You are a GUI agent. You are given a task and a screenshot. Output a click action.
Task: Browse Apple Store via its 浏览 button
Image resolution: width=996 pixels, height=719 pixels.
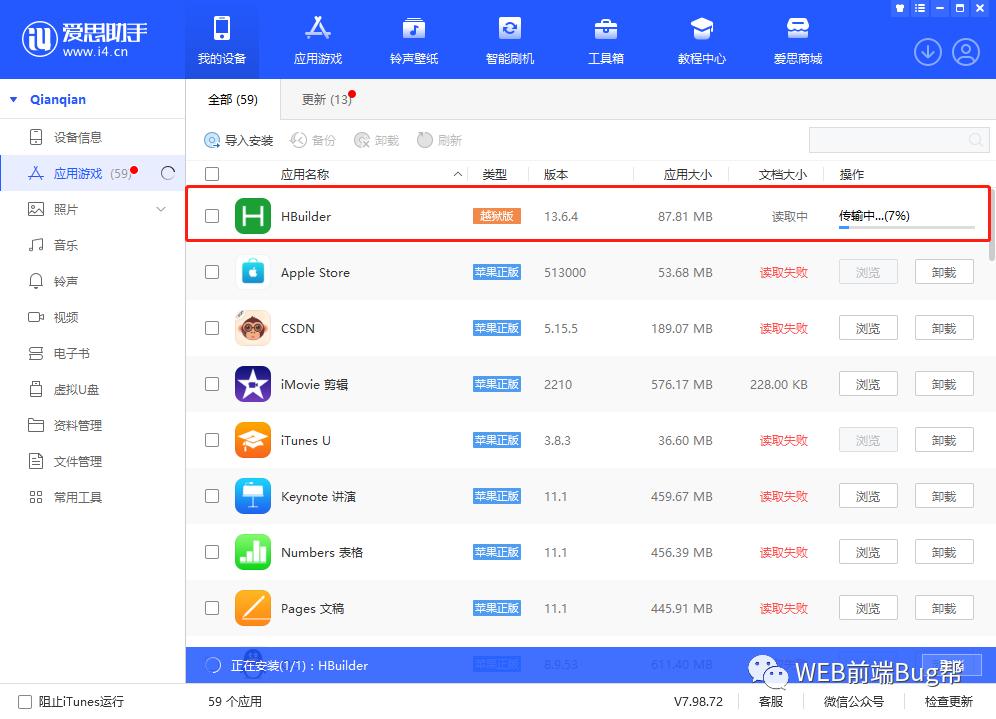867,271
